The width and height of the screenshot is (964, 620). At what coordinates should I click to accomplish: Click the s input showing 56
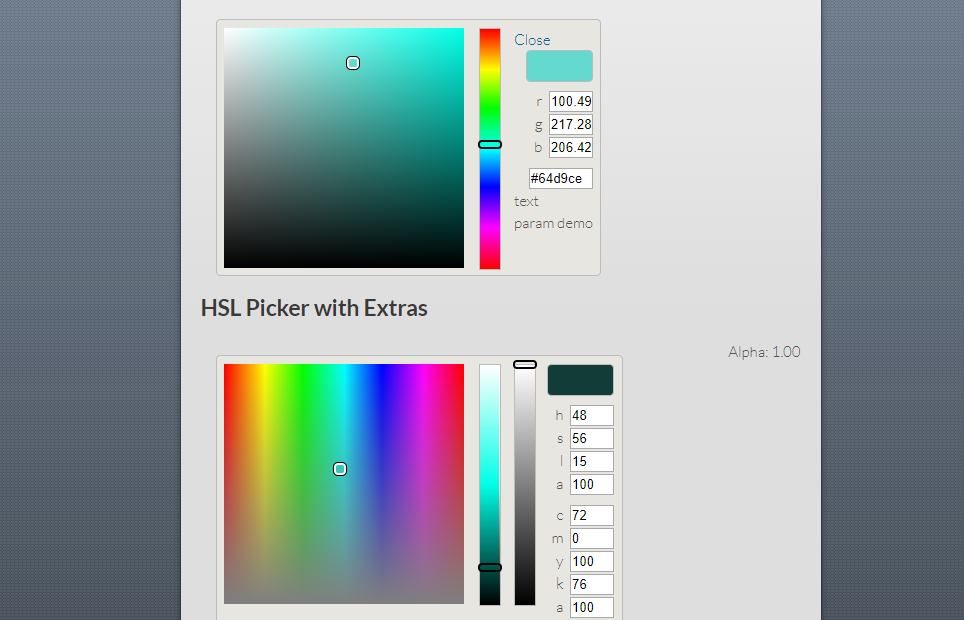591,438
